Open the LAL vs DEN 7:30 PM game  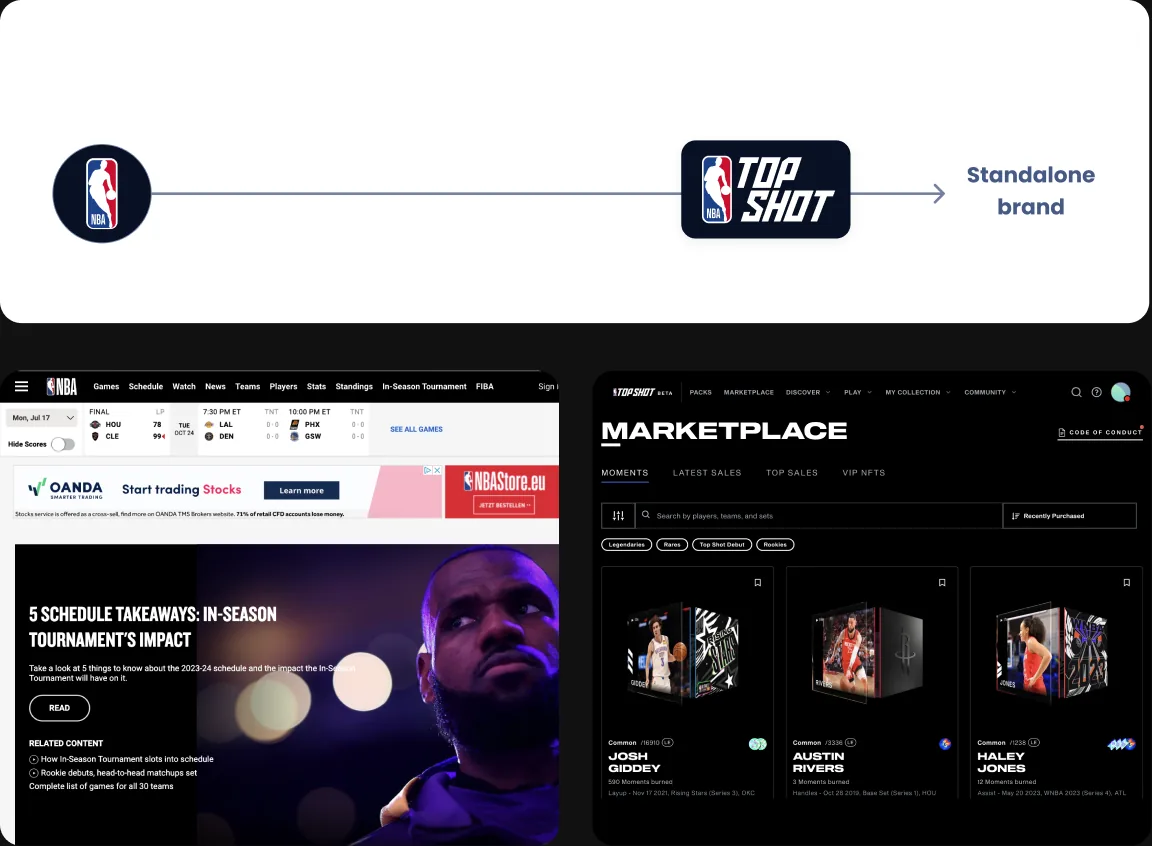click(x=241, y=424)
